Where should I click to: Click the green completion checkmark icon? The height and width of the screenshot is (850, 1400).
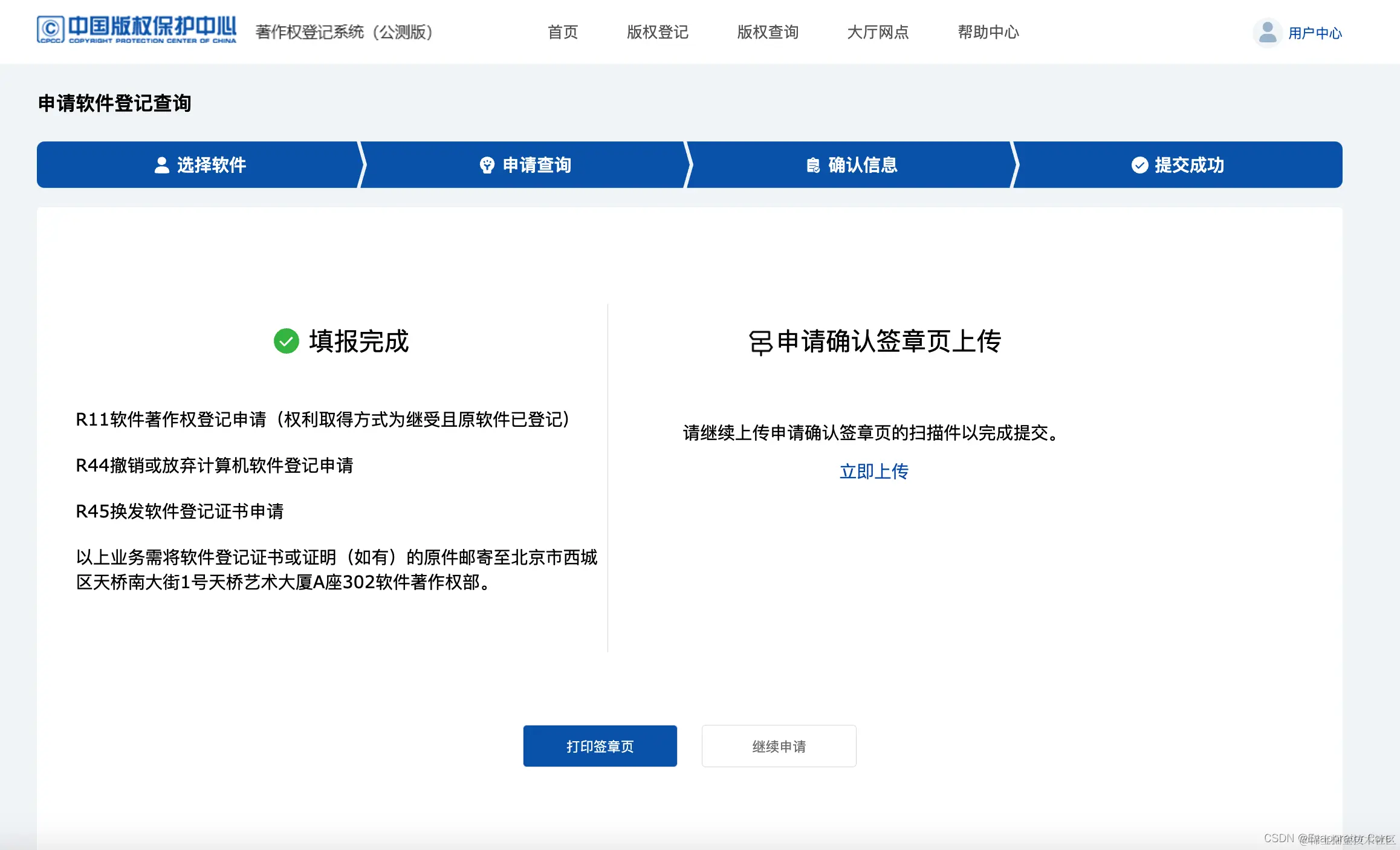286,341
